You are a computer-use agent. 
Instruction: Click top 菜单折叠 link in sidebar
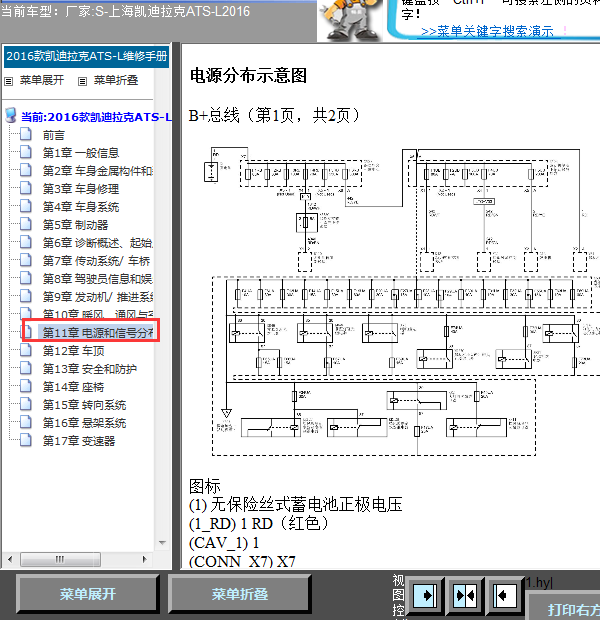[115, 80]
